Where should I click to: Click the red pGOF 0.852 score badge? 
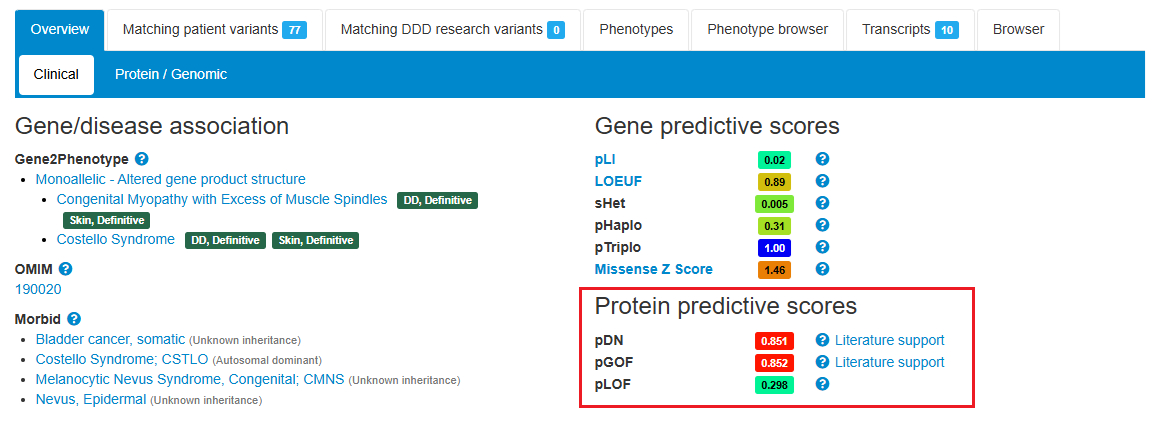point(774,362)
